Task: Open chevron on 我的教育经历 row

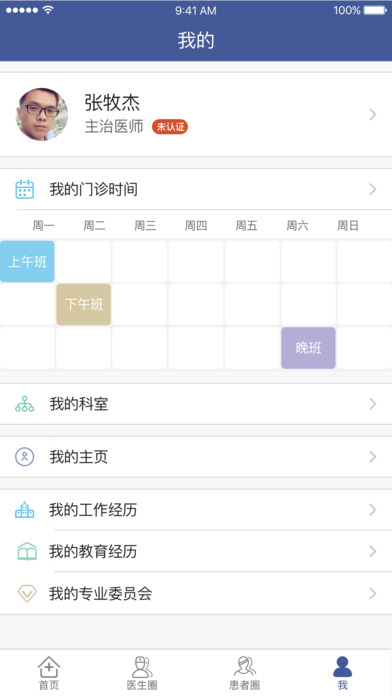Action: click(373, 551)
